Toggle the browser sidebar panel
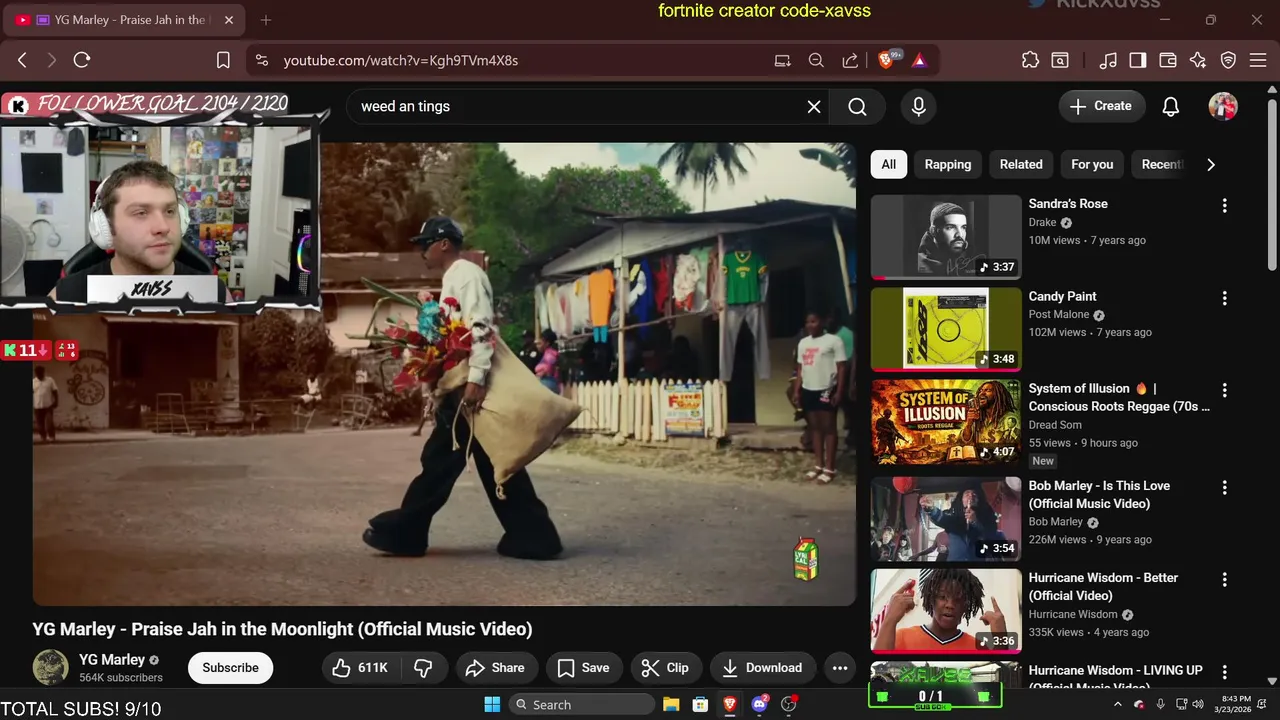1280x720 pixels. tap(1138, 60)
